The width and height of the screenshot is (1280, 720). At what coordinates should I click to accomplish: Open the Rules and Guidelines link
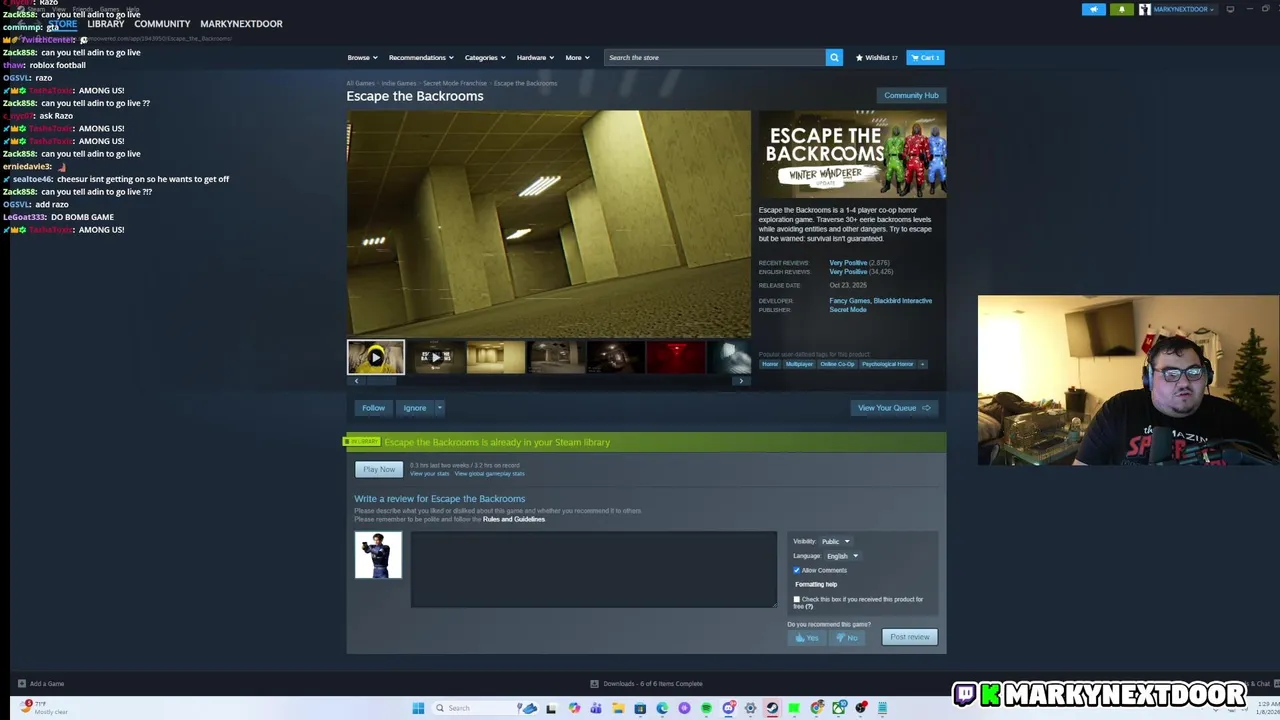514,519
